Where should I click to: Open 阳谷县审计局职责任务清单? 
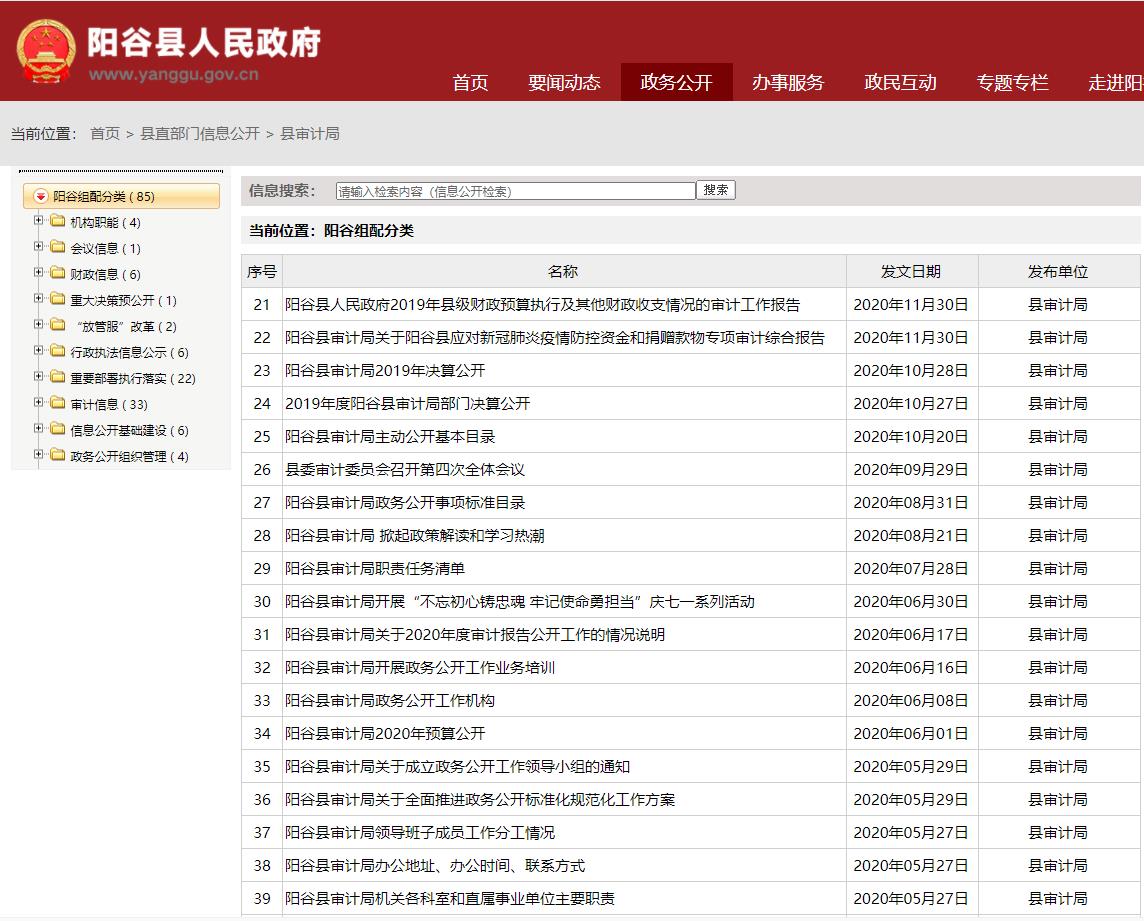pos(374,569)
